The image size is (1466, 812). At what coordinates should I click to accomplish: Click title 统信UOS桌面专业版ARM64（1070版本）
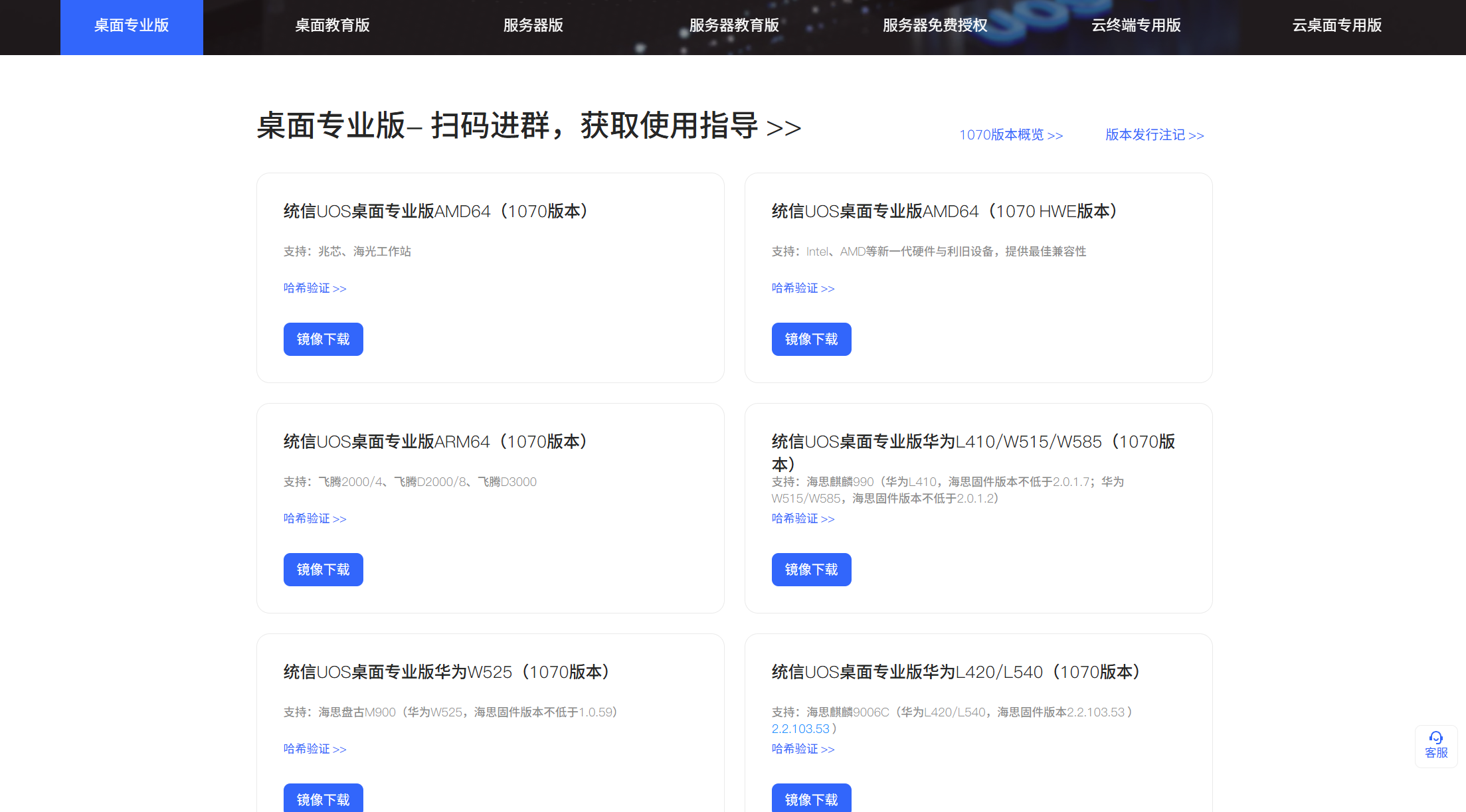[x=436, y=442]
